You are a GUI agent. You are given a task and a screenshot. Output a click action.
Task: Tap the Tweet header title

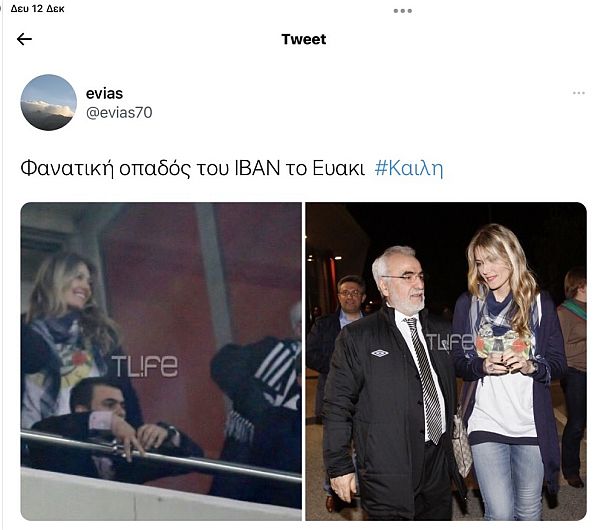click(303, 39)
